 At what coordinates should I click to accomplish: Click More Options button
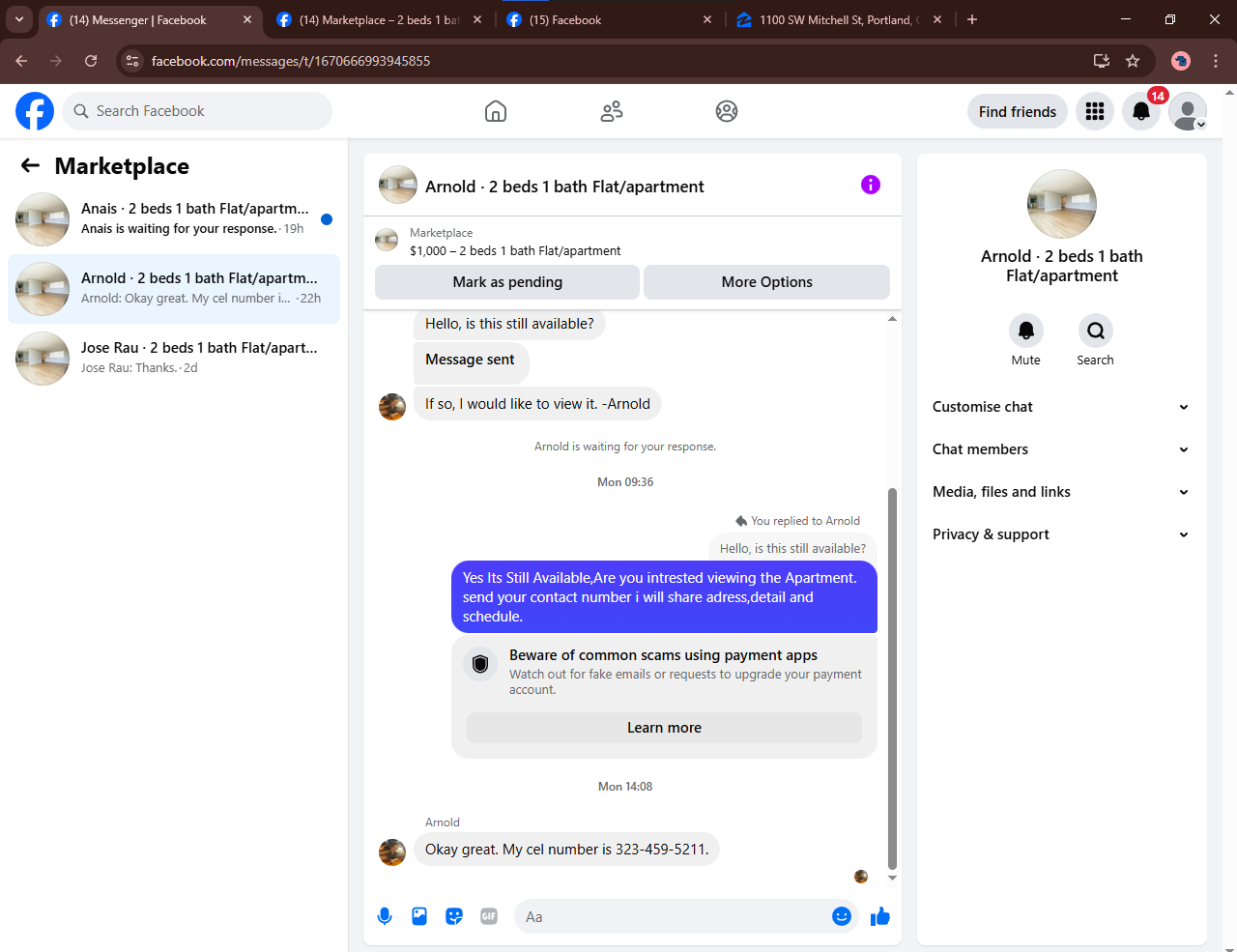pos(767,282)
